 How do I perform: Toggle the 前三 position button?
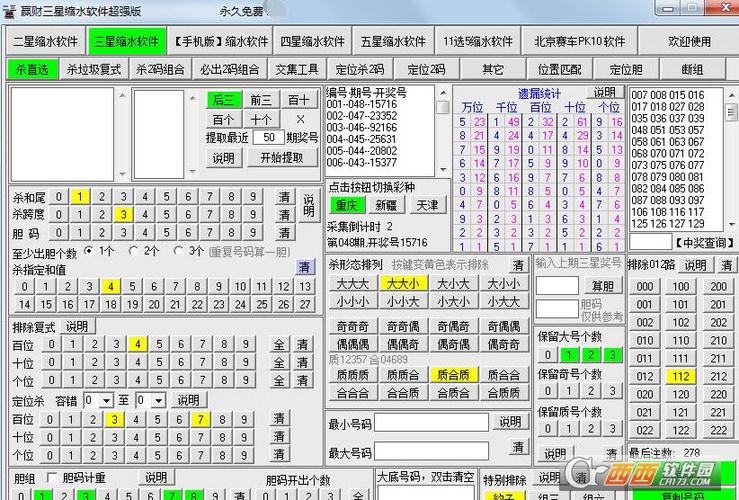(261, 100)
